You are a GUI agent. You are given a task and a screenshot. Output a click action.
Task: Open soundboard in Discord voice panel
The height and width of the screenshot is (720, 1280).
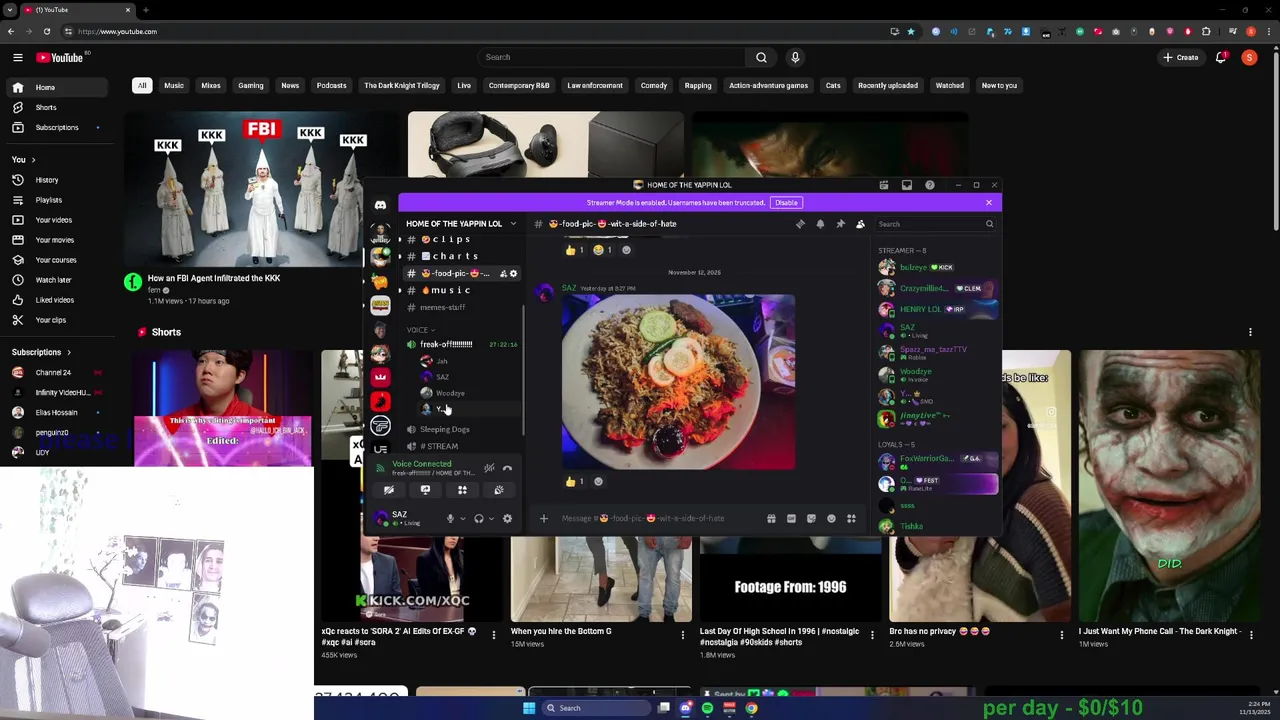pos(499,490)
